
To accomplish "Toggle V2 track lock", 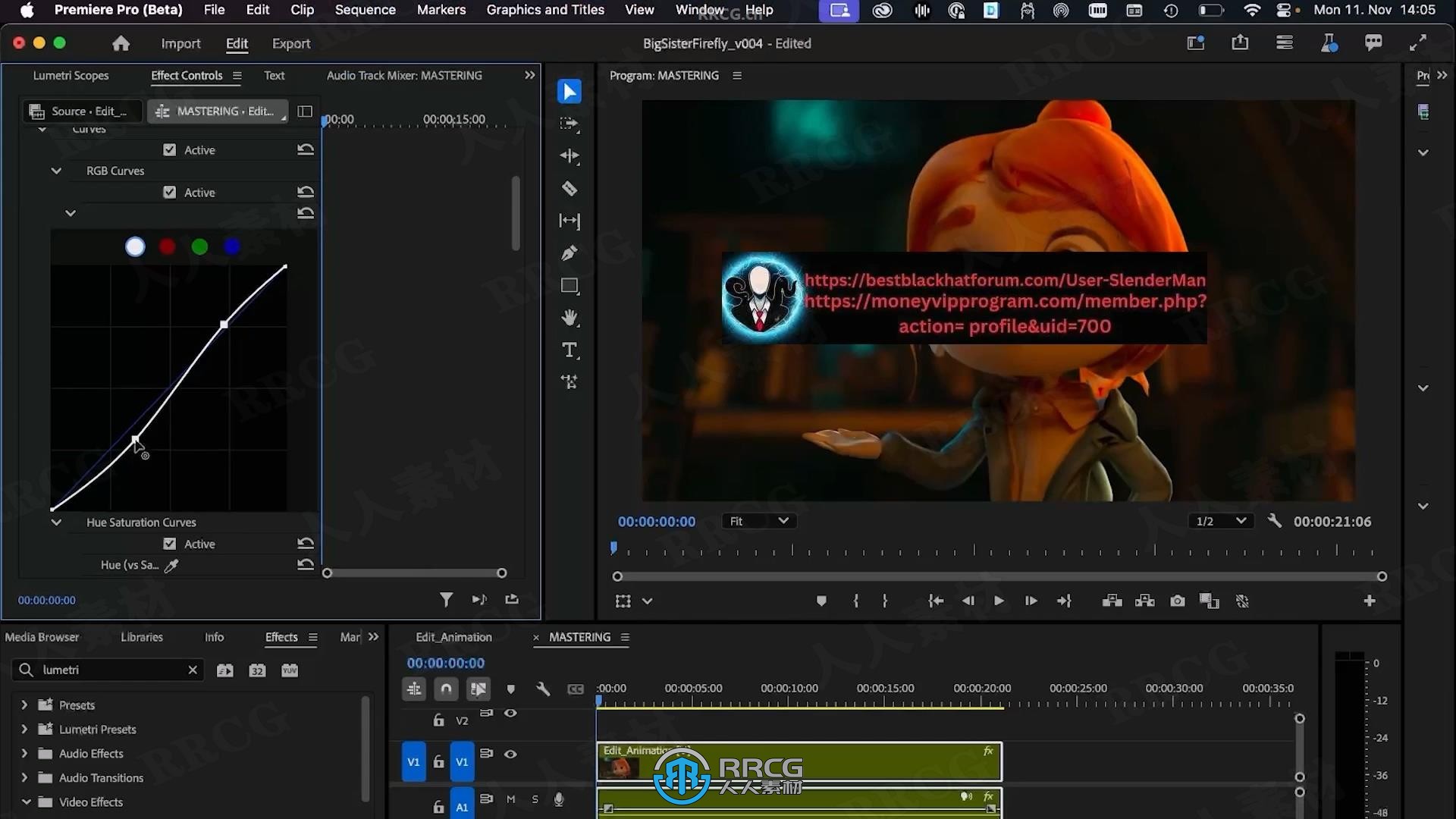I will tap(438, 720).
